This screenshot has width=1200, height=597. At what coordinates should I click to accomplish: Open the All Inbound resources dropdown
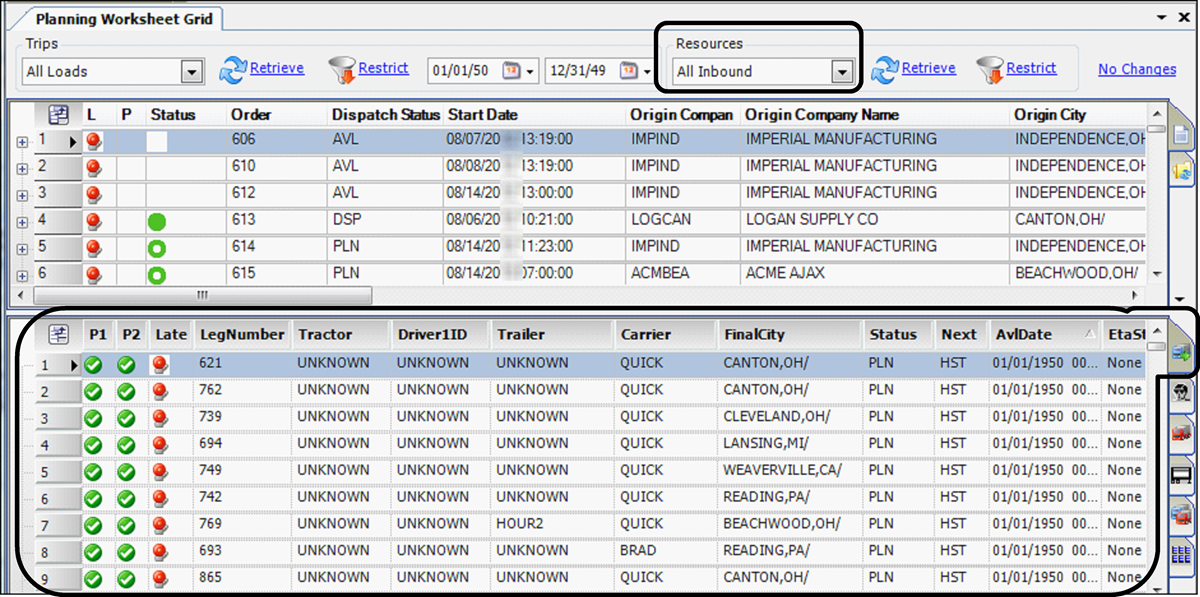click(x=842, y=72)
